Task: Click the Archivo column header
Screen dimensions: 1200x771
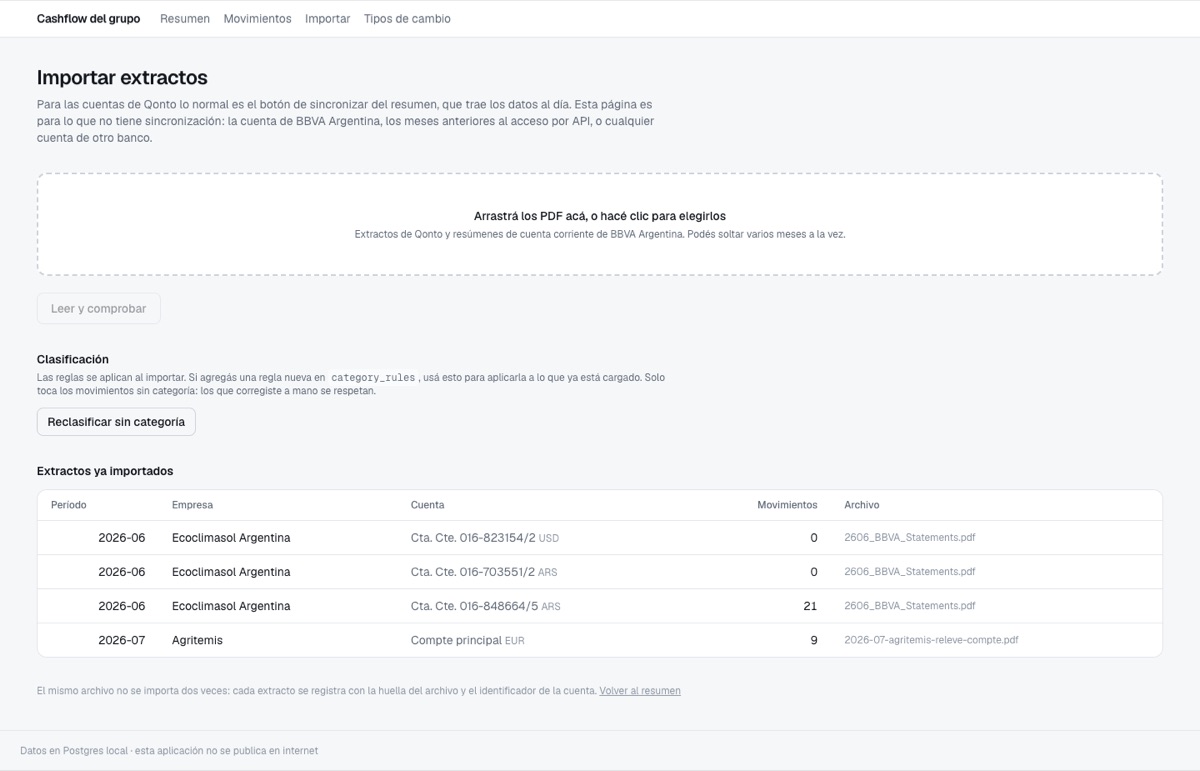Action: (x=862, y=505)
